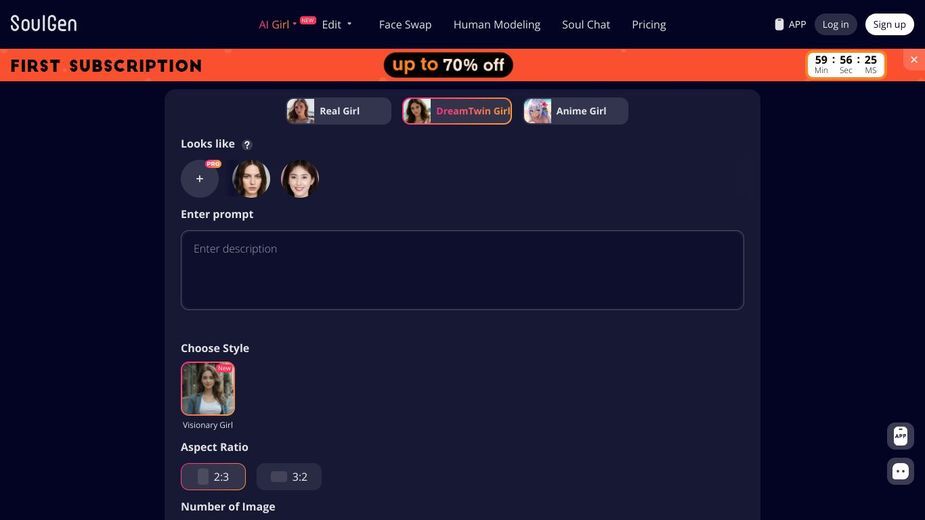The image size is (925, 520).
Task: Expand the AI Girl dropdown menu
Action: 278,25
